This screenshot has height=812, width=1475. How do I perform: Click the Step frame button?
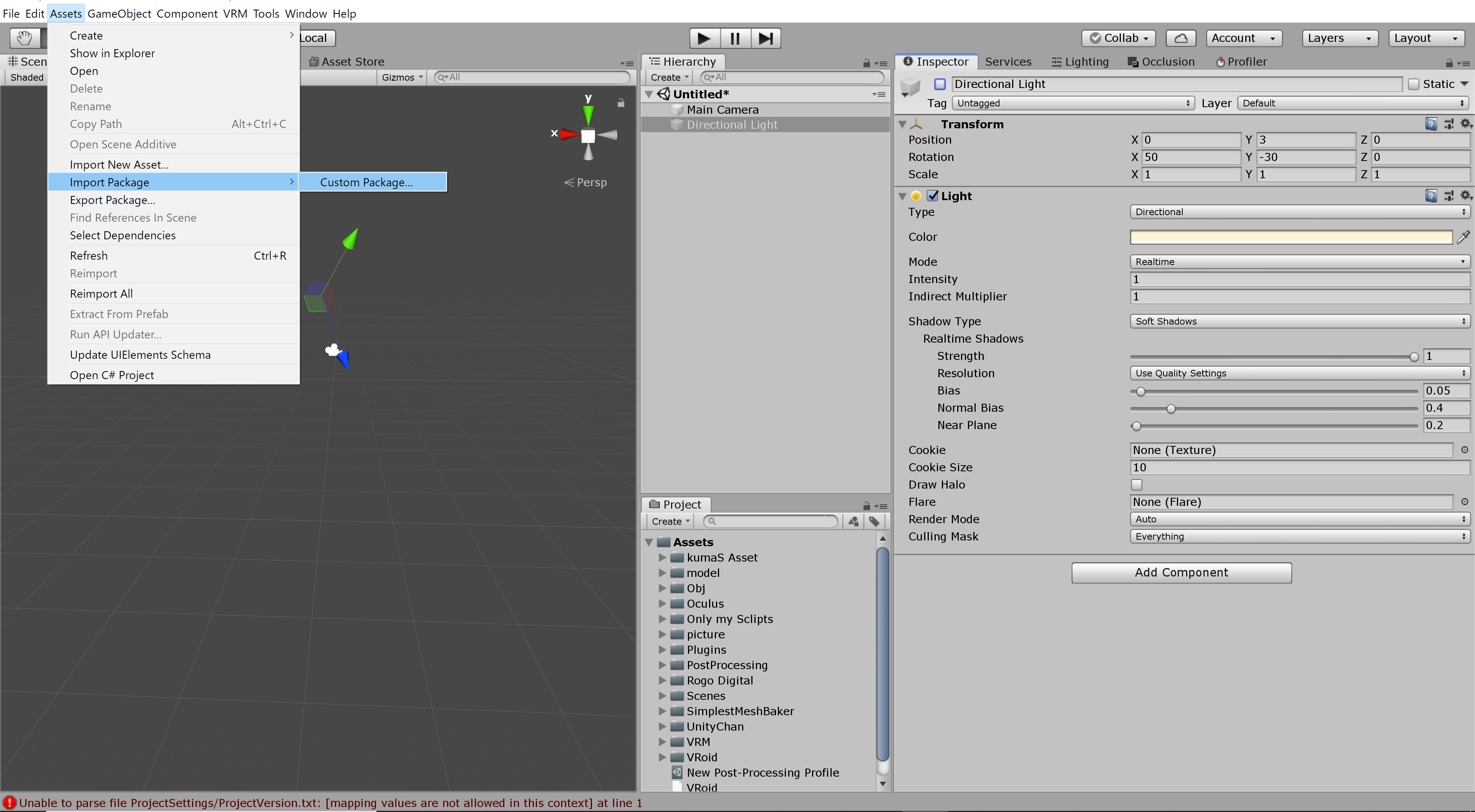click(x=766, y=38)
